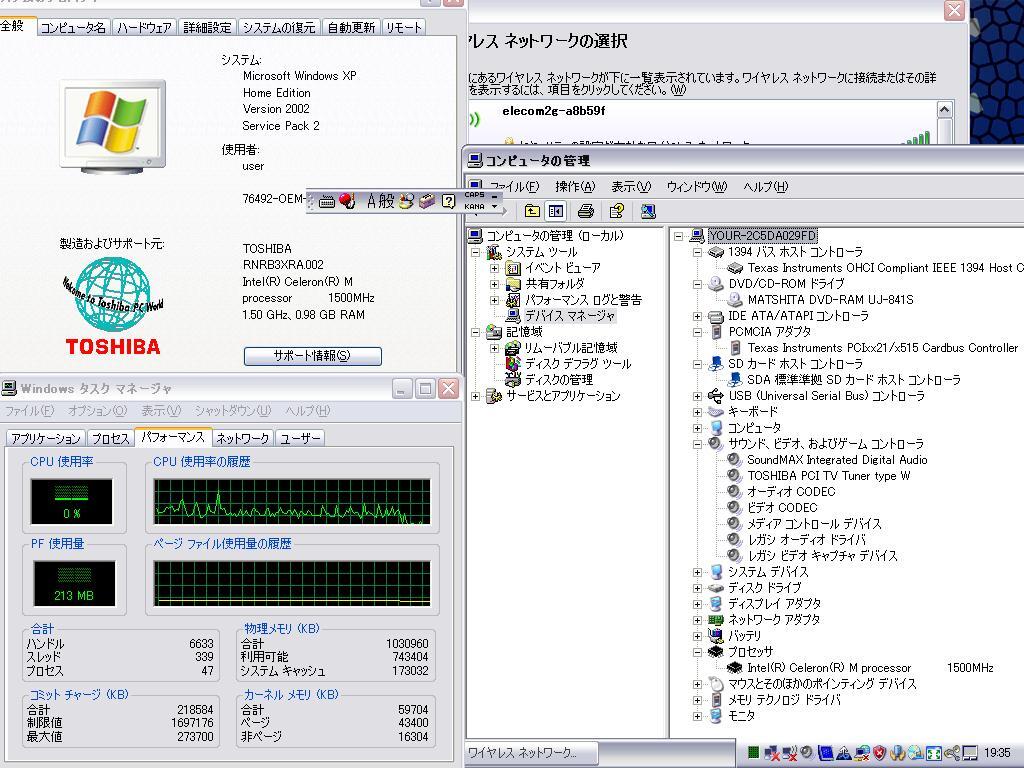Click the show/hide console tree toolbar icon
Screen dimensions: 1024x768
tap(555, 211)
